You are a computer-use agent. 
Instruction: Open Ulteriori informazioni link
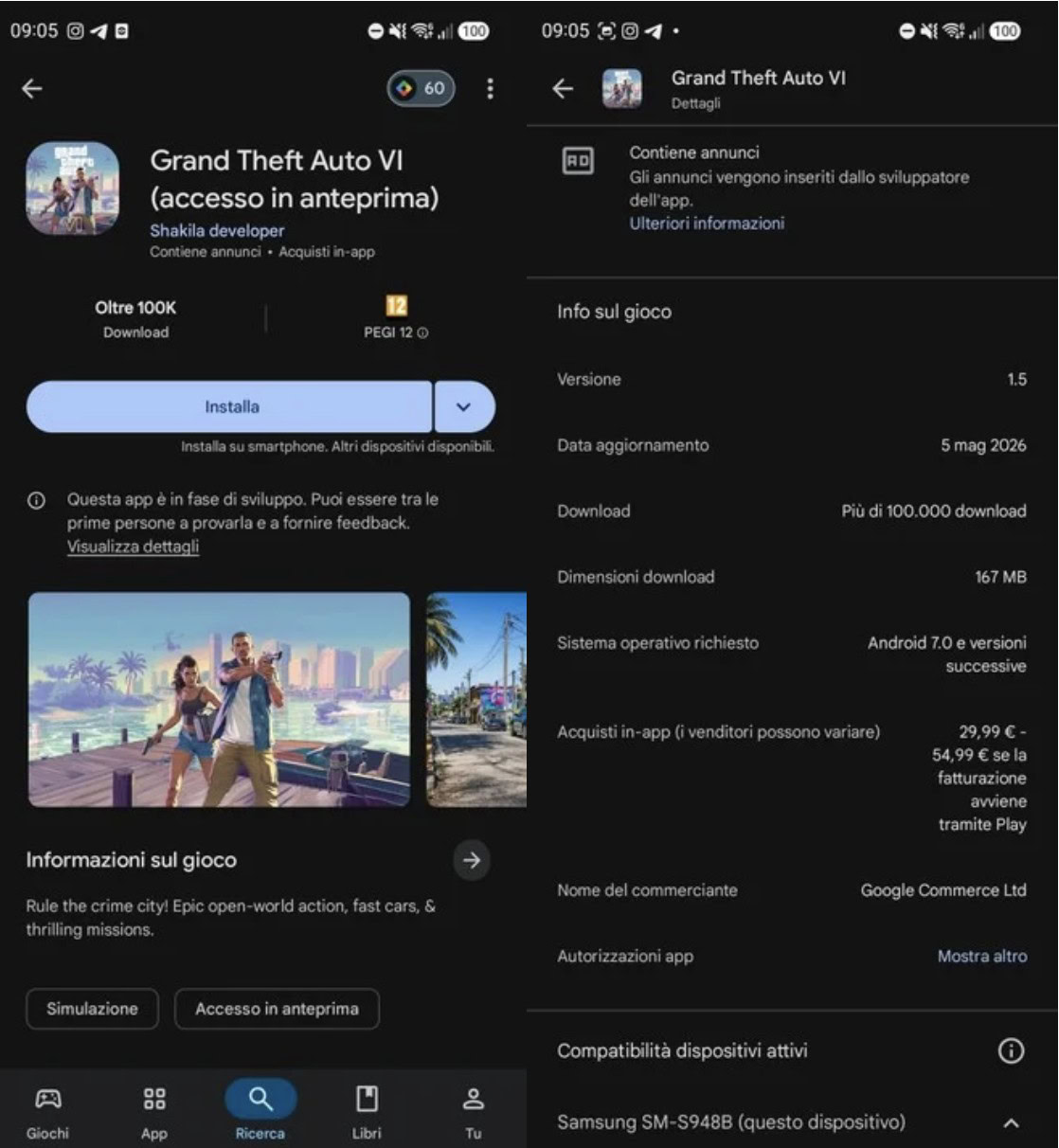(707, 224)
